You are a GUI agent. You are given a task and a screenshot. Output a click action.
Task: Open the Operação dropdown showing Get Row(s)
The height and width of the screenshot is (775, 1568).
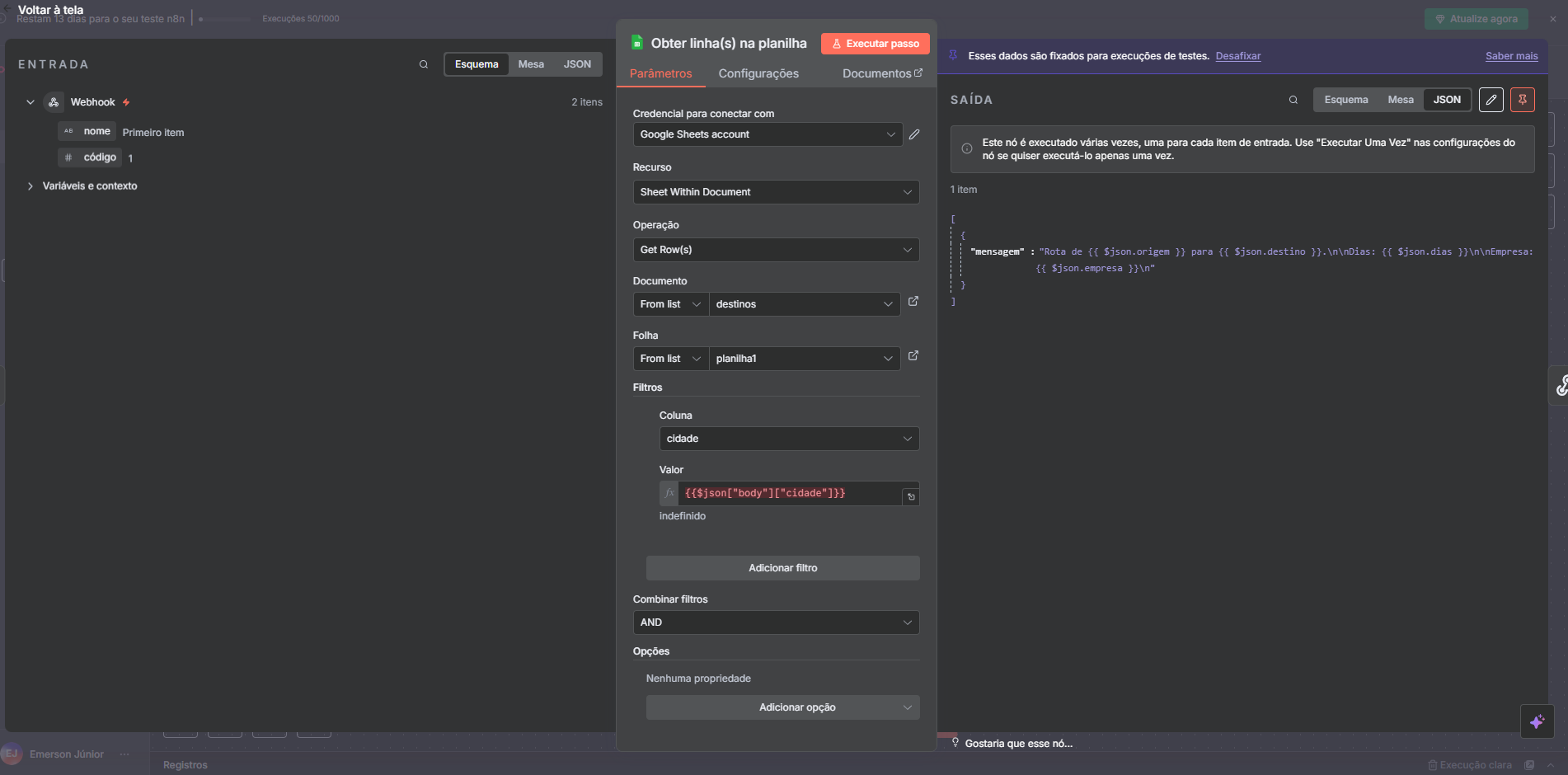click(776, 250)
